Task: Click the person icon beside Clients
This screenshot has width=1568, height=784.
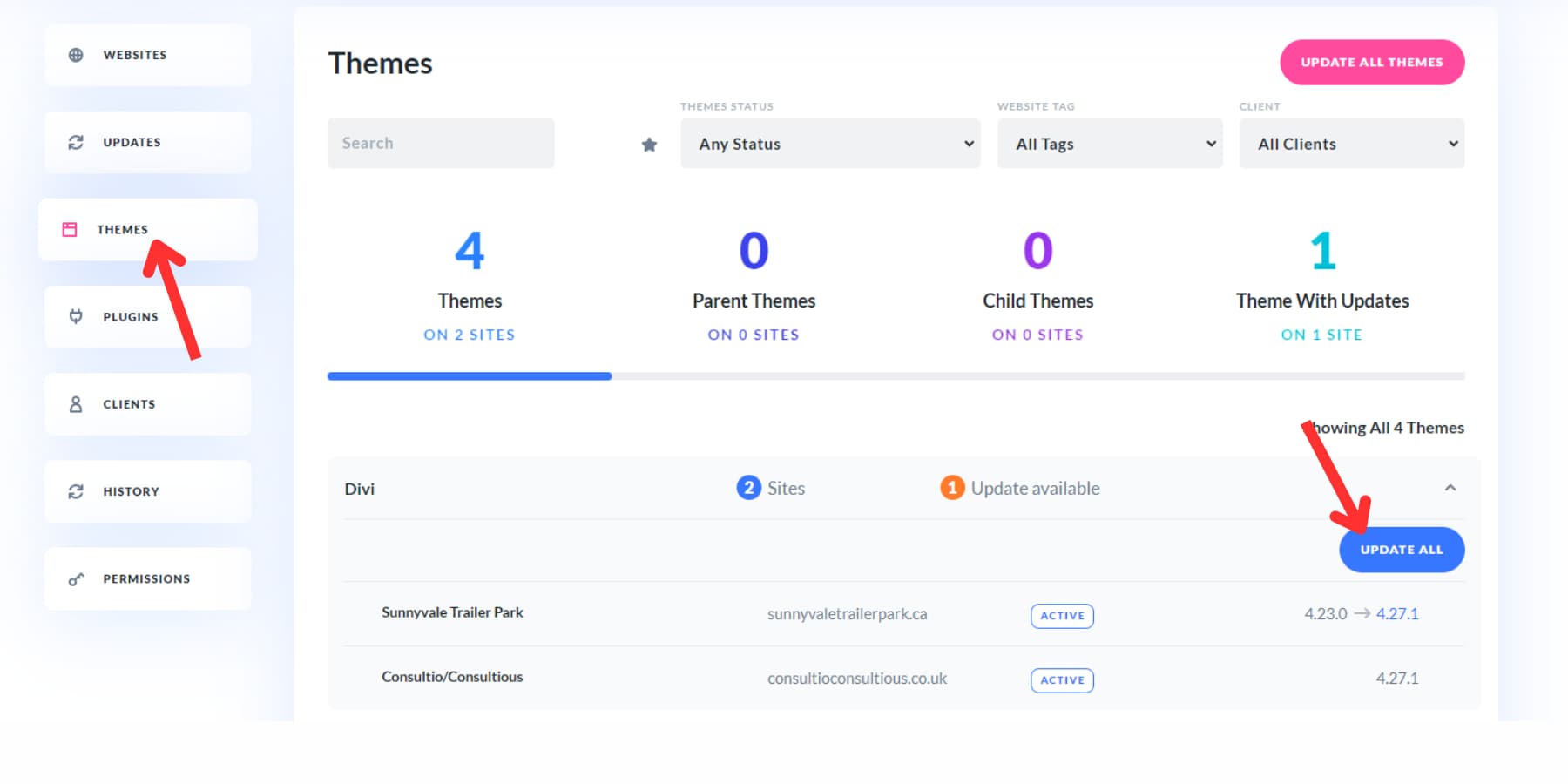Action: click(x=76, y=403)
